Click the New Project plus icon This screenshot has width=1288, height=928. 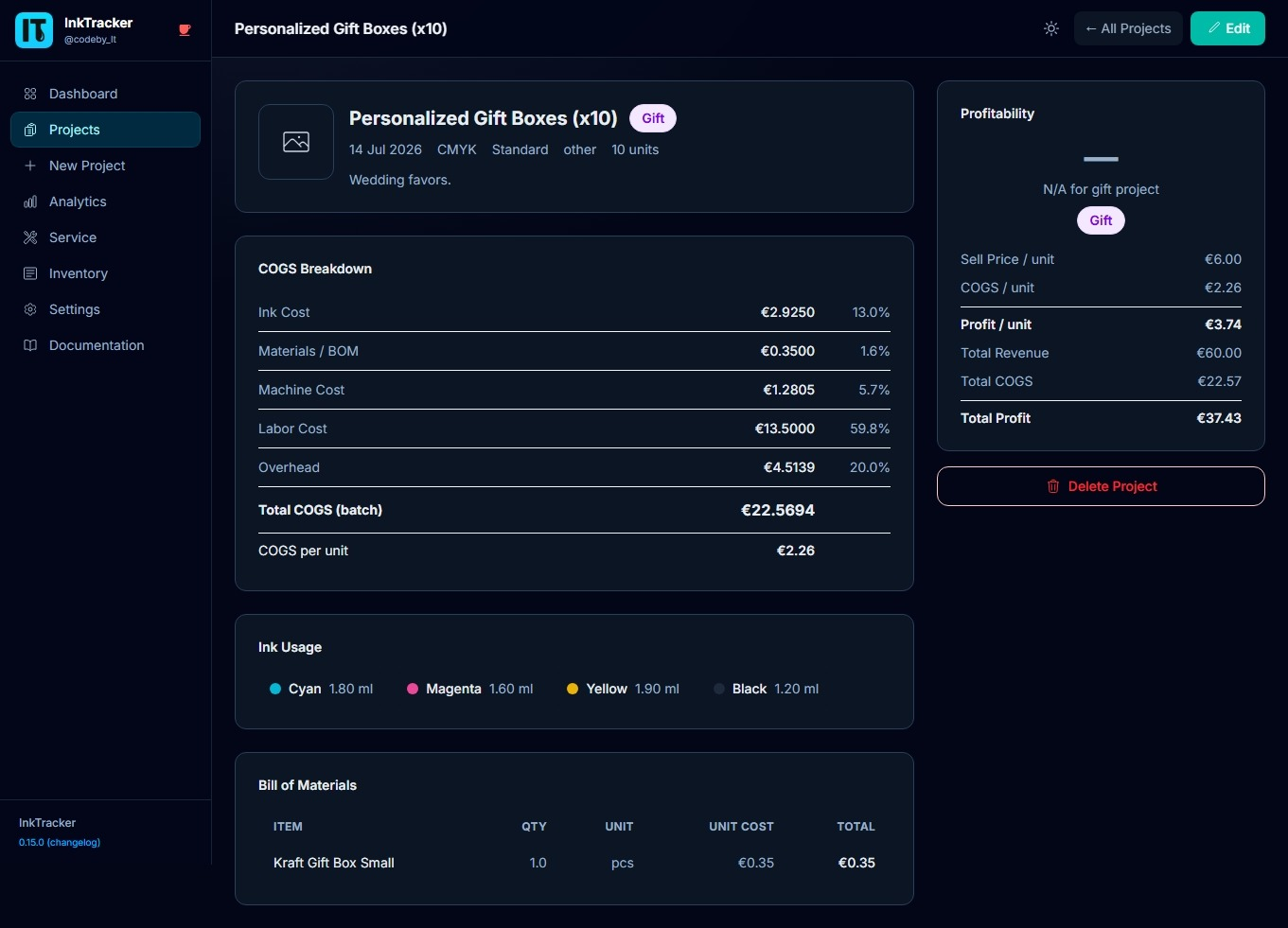click(x=30, y=166)
